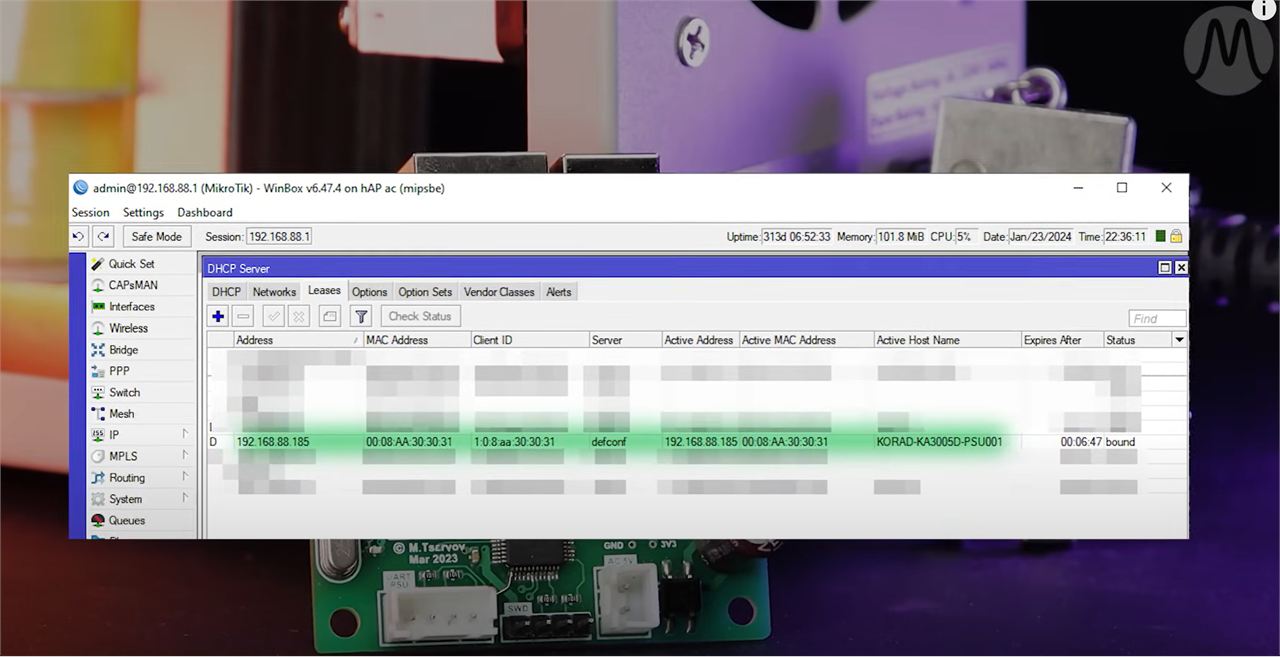Disable lease with the X icon
Viewport: 1280px width, 657px height.
coord(298,316)
